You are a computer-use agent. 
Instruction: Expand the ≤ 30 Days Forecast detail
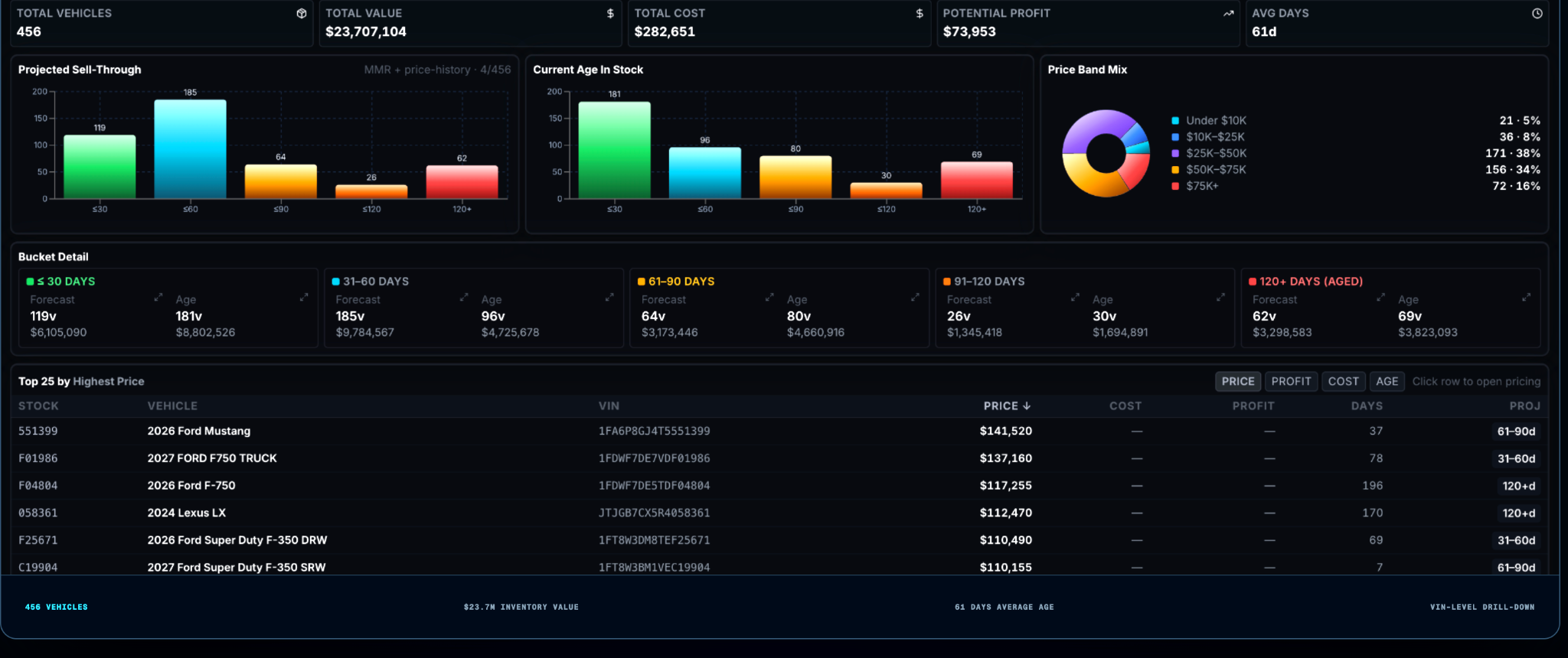158,297
